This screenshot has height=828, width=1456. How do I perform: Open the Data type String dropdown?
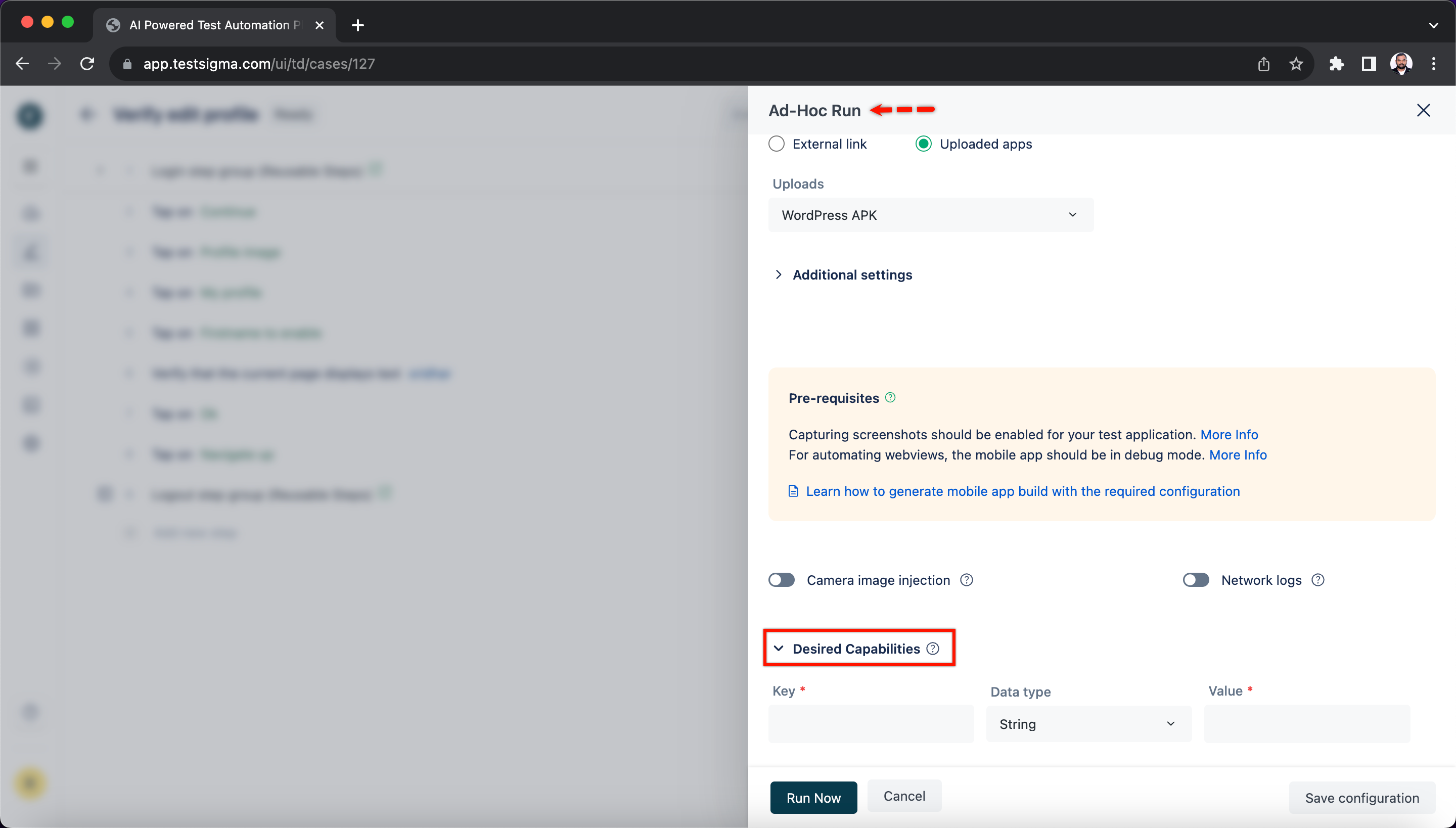[1088, 724]
